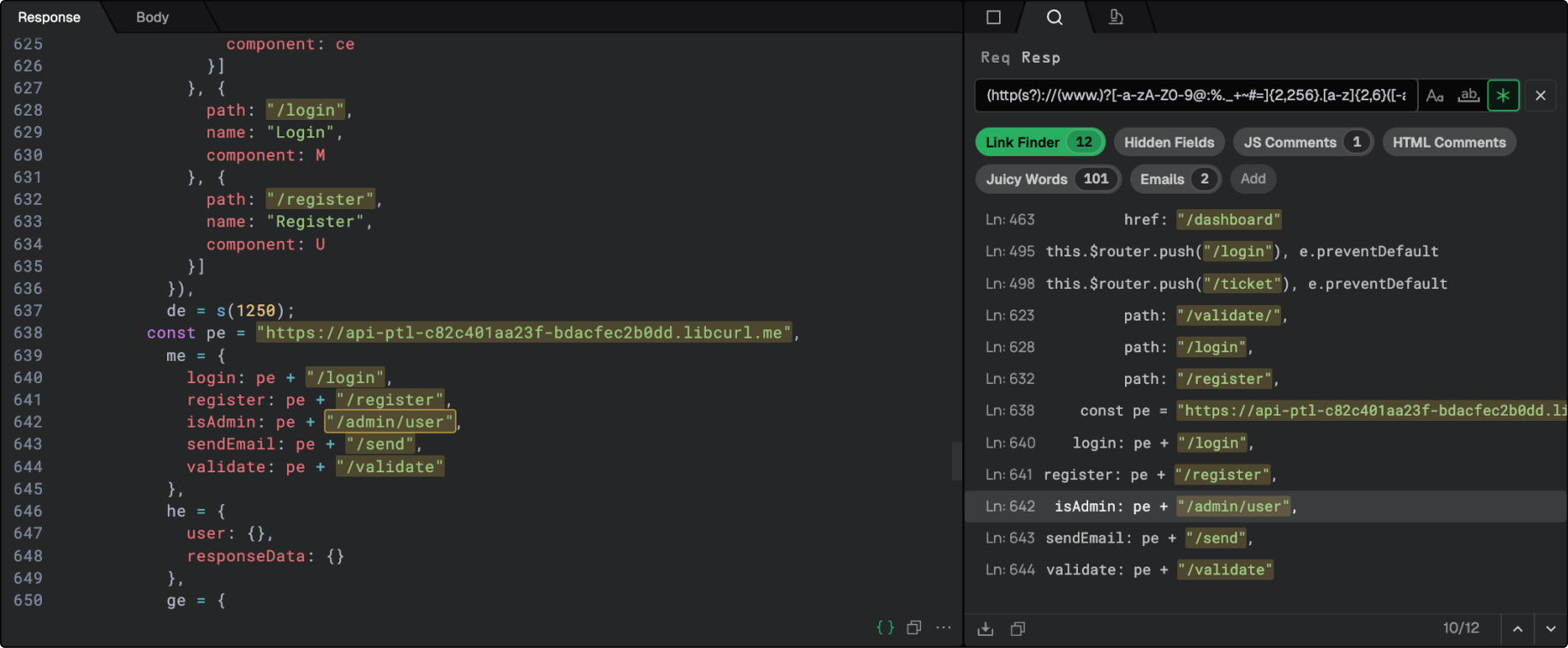
Task: Open the microscope inspector tab
Action: coord(1116,17)
